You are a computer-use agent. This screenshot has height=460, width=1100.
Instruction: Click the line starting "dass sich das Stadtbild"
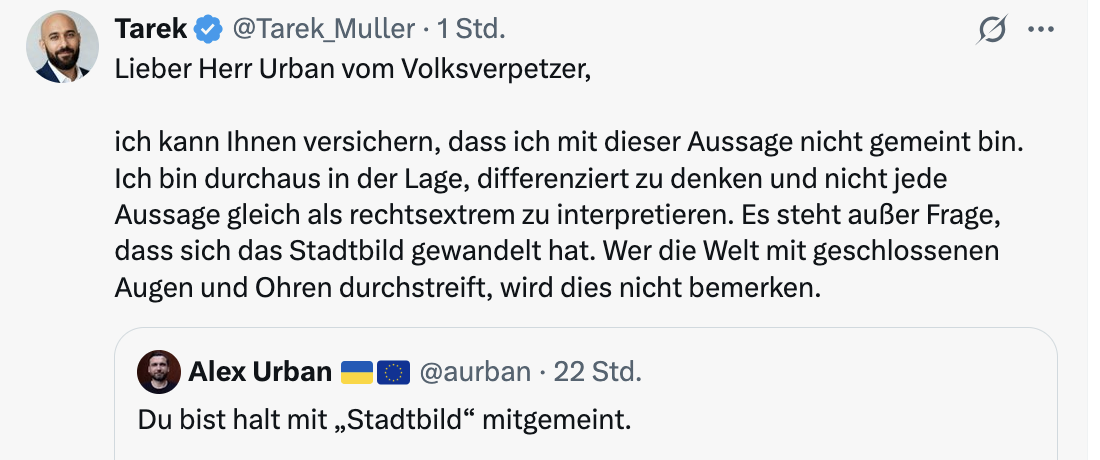pyautogui.click(x=557, y=251)
